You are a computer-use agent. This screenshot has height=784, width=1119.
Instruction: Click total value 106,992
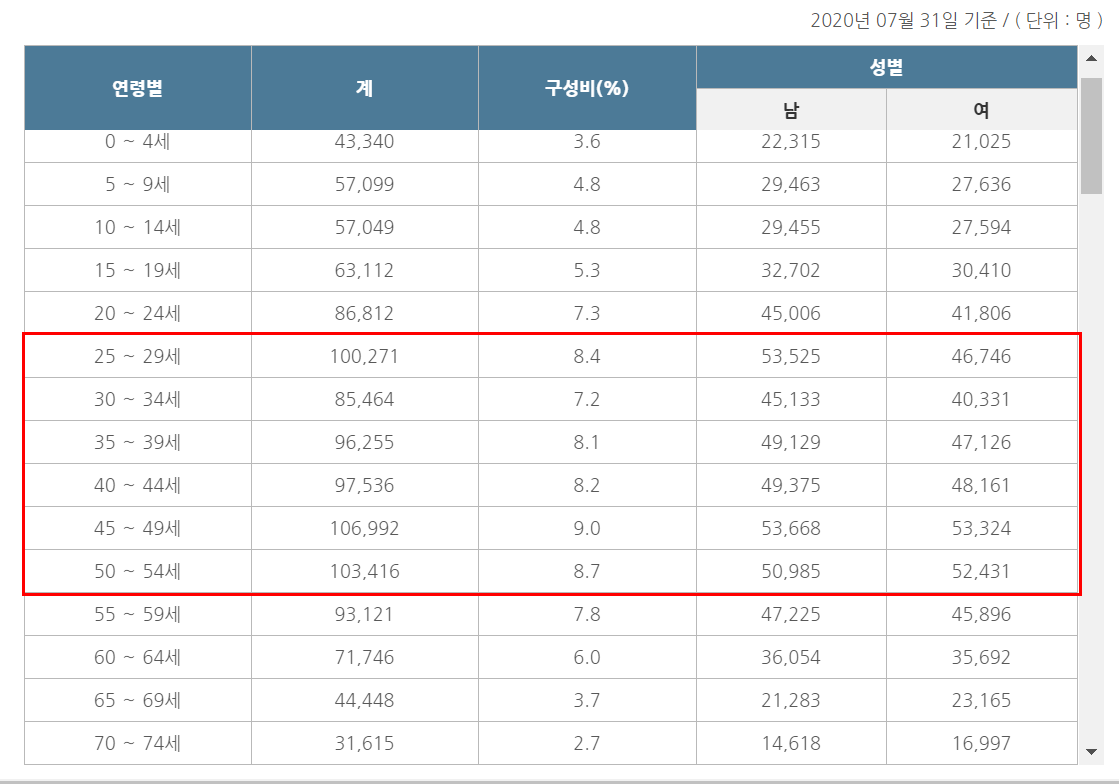tap(365, 528)
